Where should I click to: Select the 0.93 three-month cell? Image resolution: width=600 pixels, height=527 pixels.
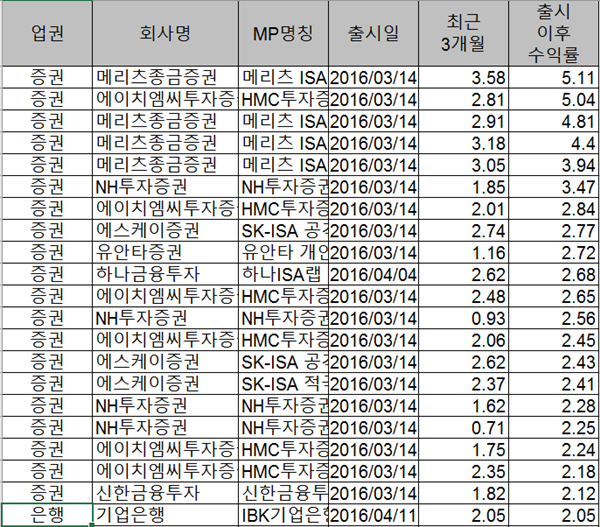tap(463, 318)
